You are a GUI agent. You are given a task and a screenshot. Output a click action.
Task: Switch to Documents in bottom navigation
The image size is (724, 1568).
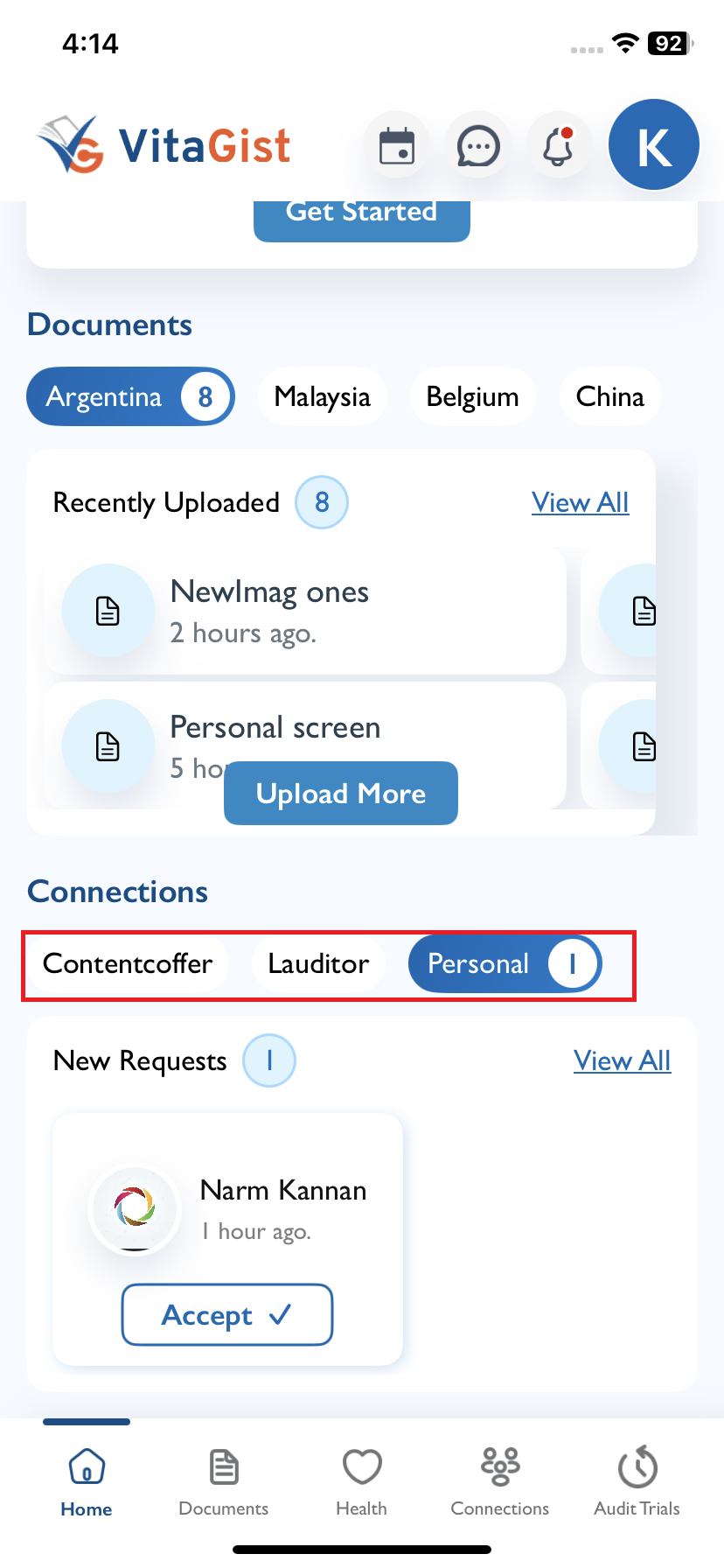pos(223,1481)
